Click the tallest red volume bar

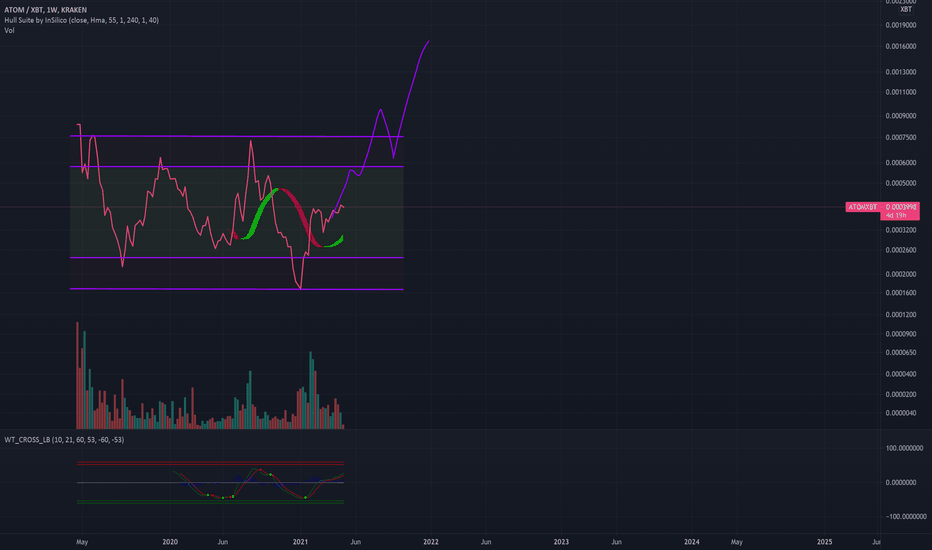77,375
